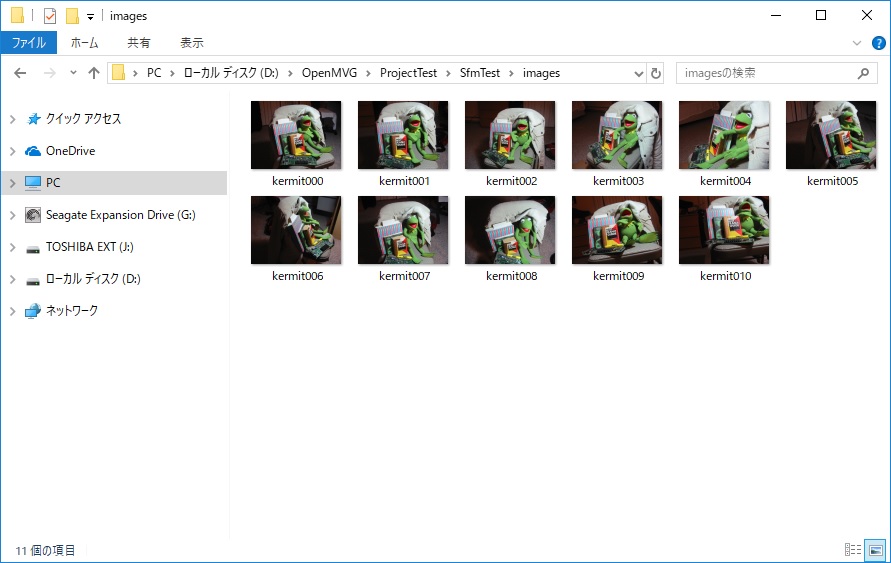The width and height of the screenshot is (891, 563).
Task: Switch to the ホーム ribbon tab
Action: pos(85,43)
